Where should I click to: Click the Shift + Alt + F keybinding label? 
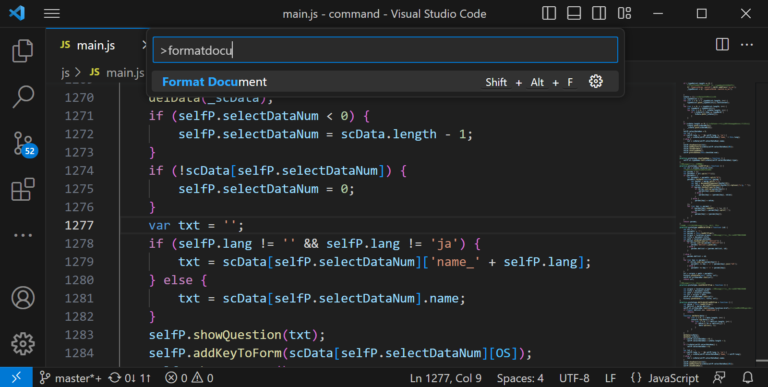(529, 82)
